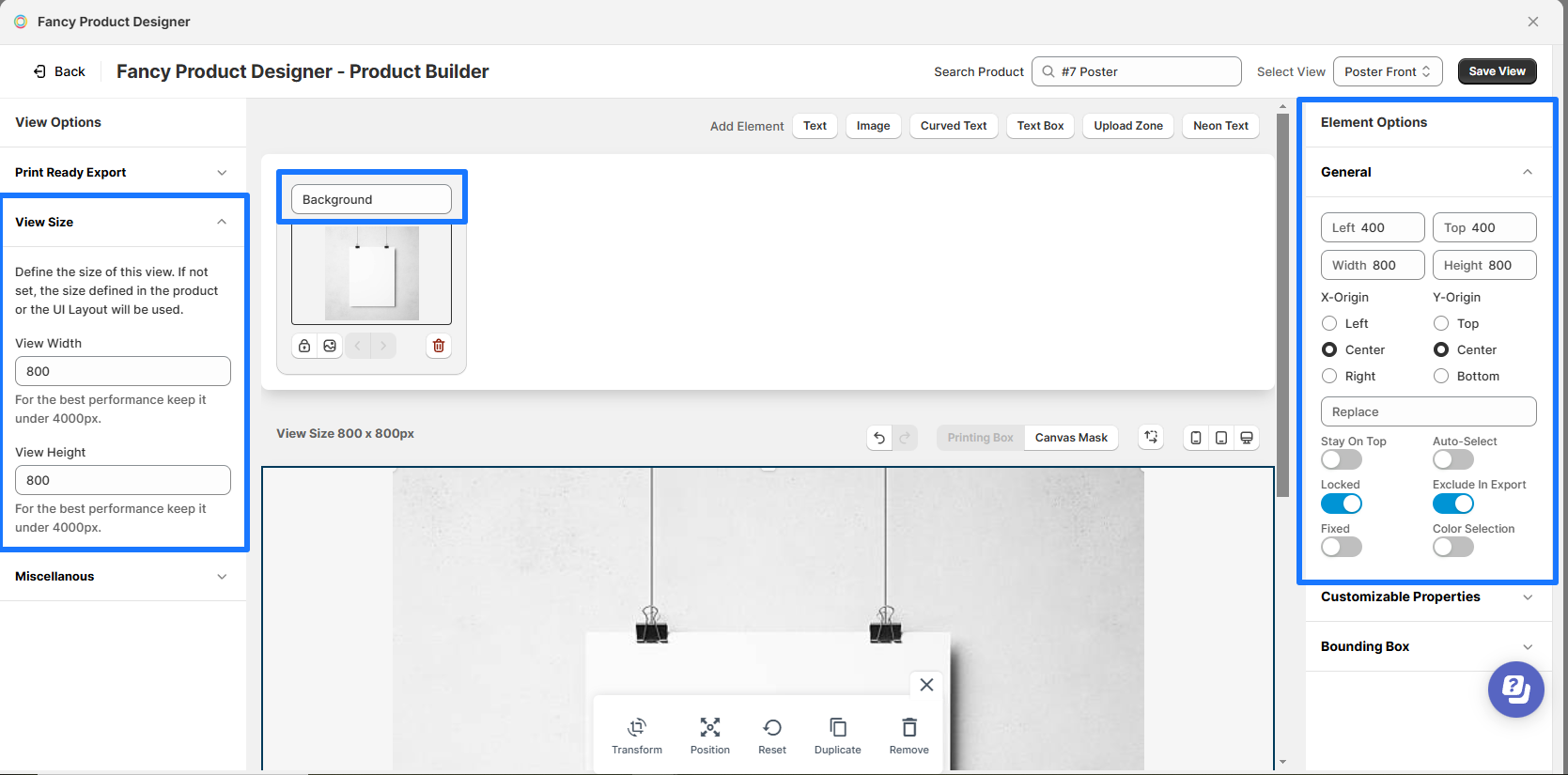Viewport: 1568px width, 775px height.
Task: Open the Position tool in canvas toolbar
Action: pos(710,736)
